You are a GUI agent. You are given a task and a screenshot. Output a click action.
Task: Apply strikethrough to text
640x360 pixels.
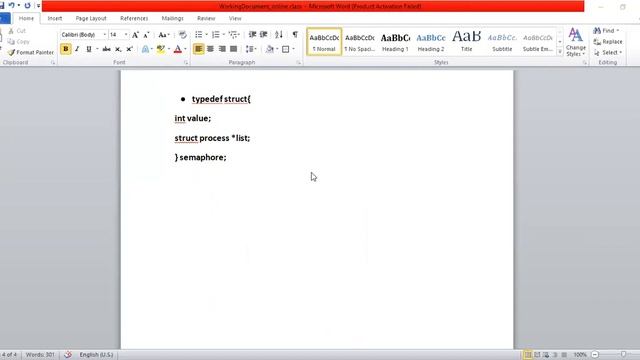[107, 49]
